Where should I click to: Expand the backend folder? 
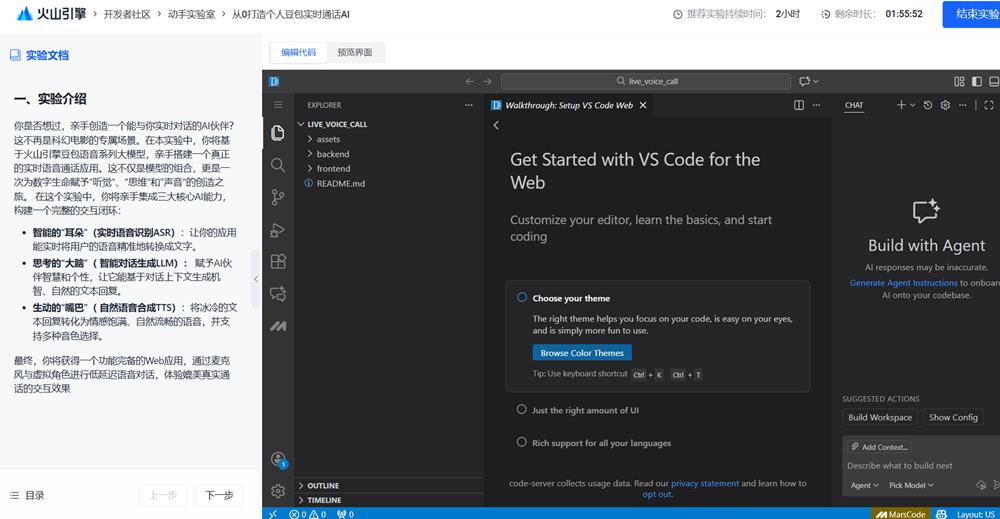point(333,154)
